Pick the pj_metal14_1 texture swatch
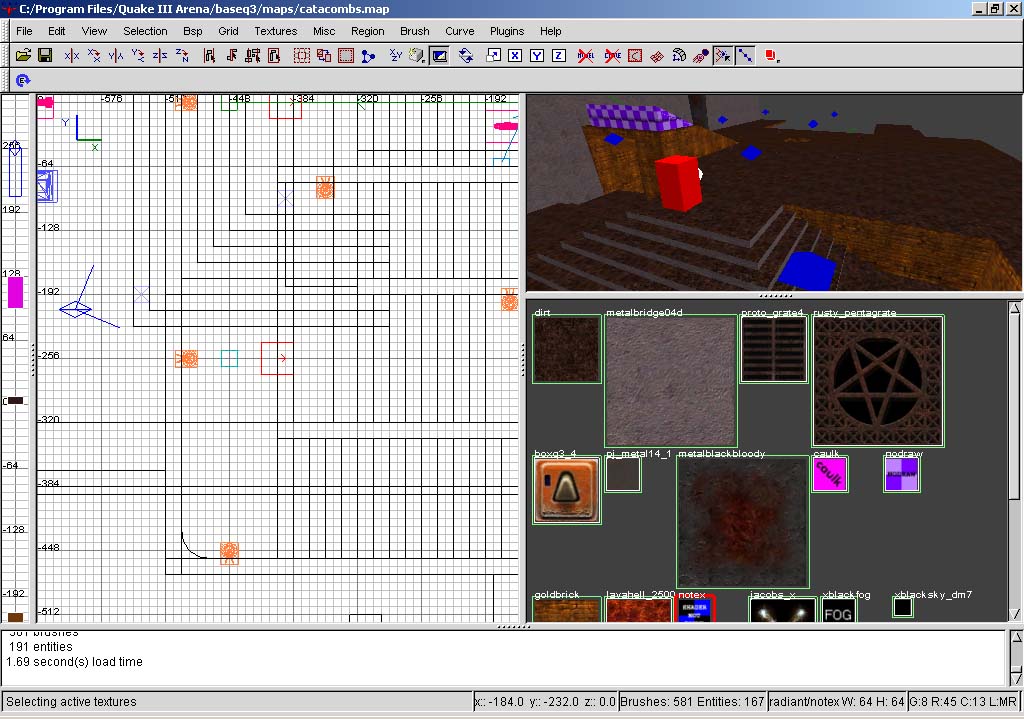This screenshot has width=1024, height=719. click(x=623, y=474)
